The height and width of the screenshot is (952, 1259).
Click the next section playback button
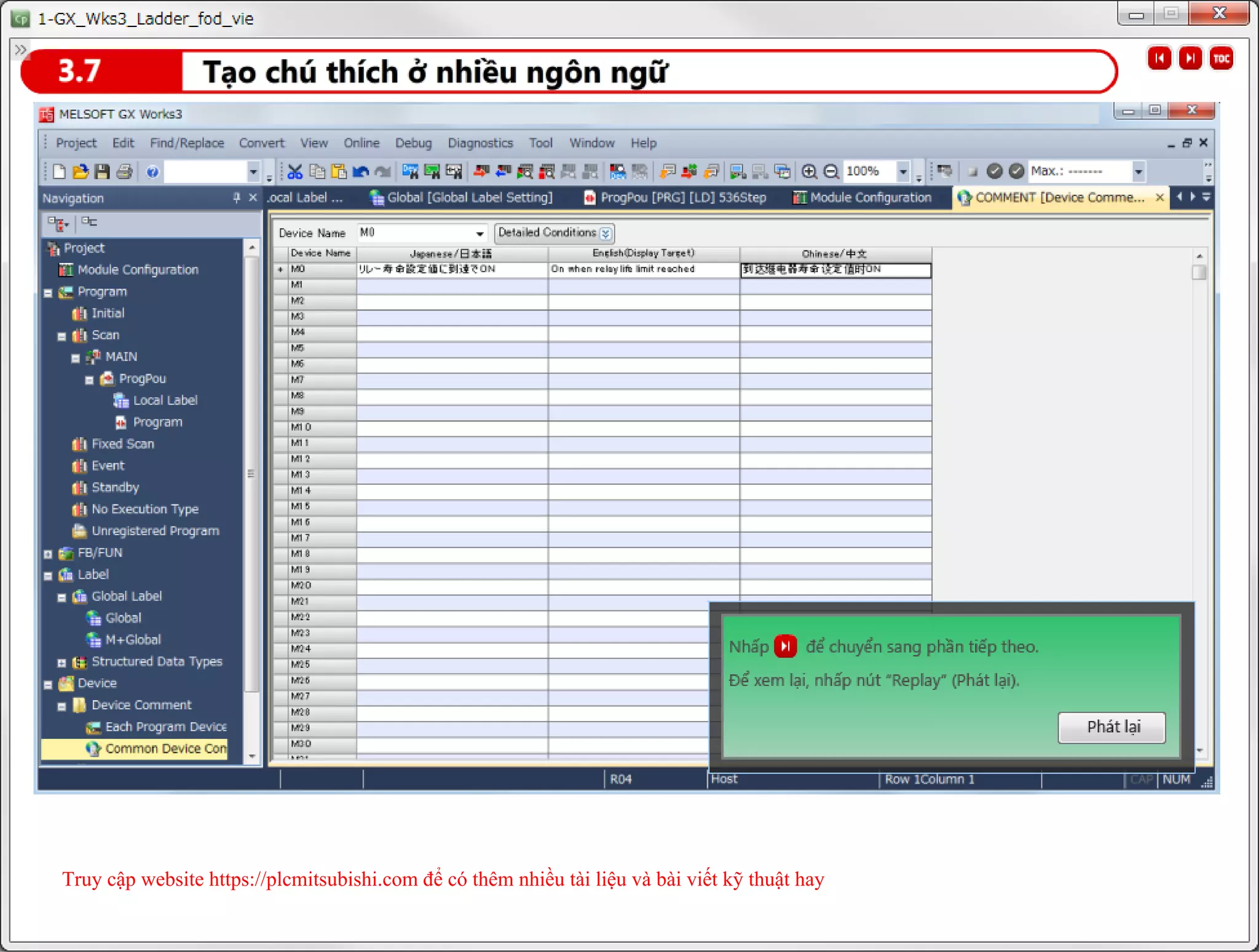[1190, 59]
